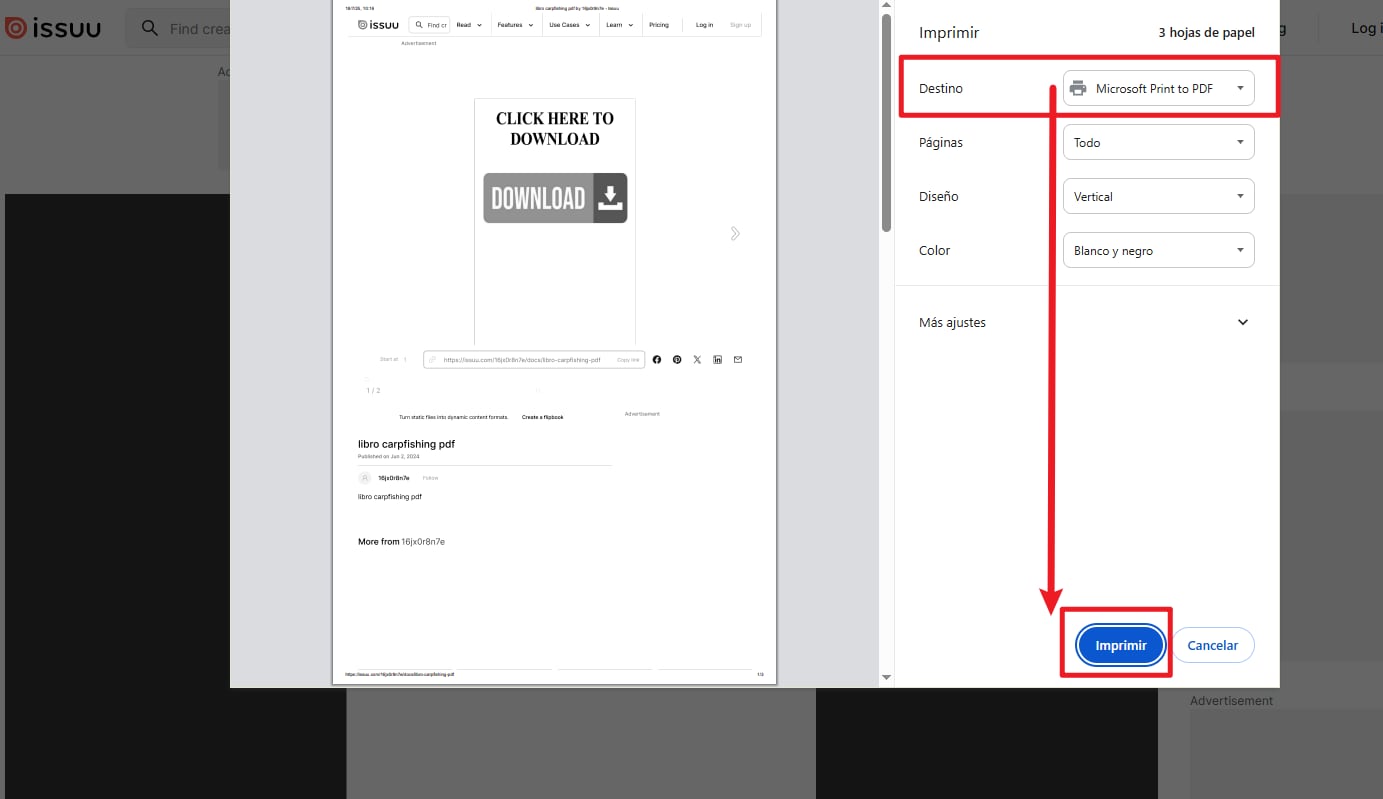Click the Diseño label
Viewport: 1383px width, 799px height.
939,196
